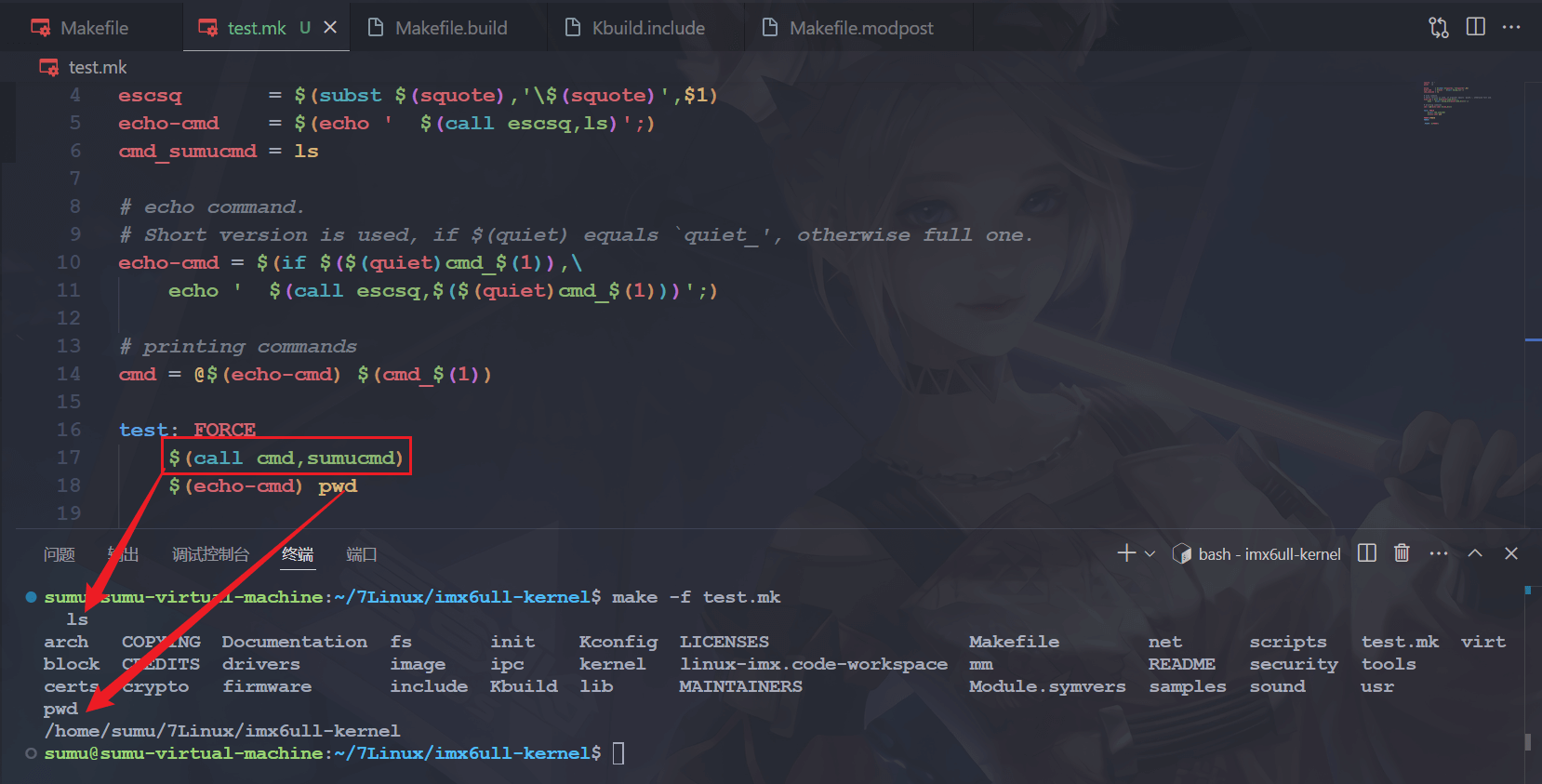Image resolution: width=1542 pixels, height=784 pixels.
Task: Open changes with the compare icon
Action: click(1438, 28)
